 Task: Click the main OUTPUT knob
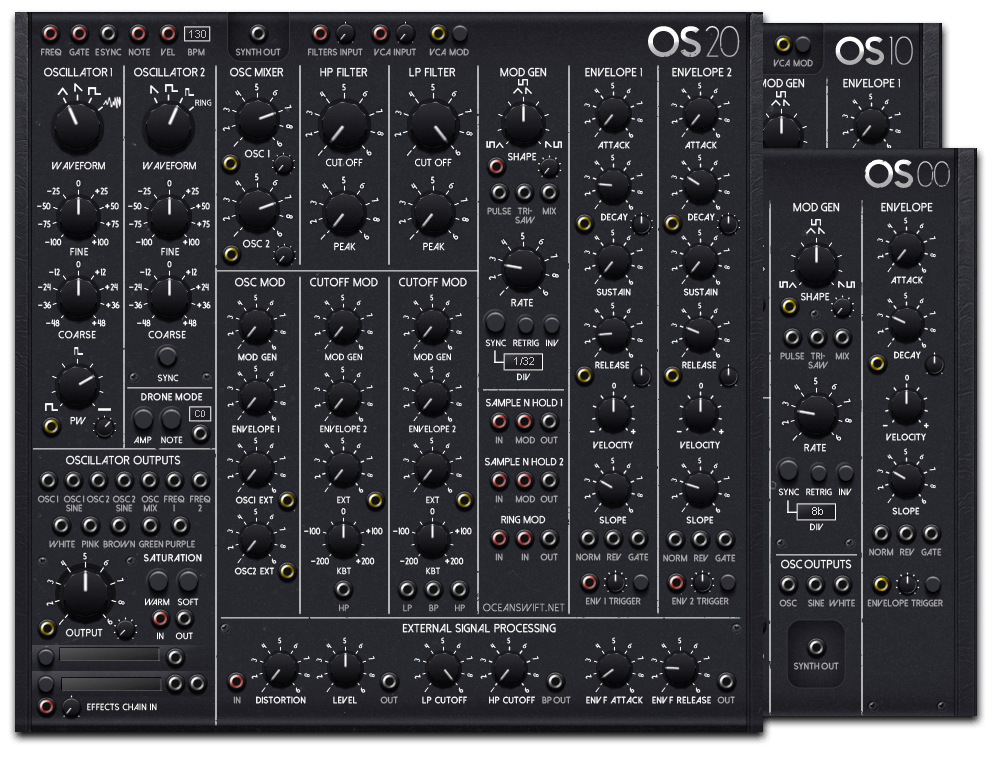click(x=85, y=594)
